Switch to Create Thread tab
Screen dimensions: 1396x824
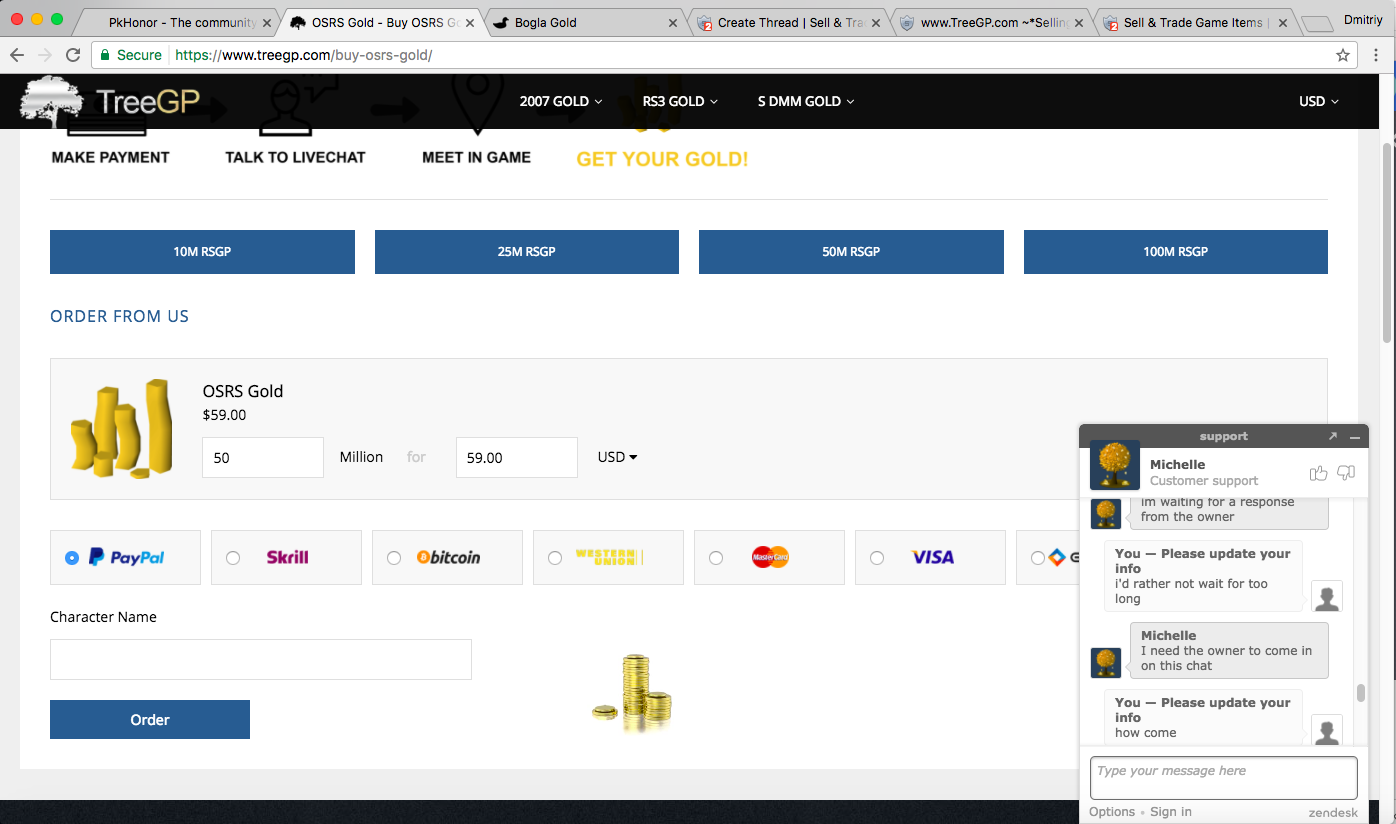click(789, 22)
